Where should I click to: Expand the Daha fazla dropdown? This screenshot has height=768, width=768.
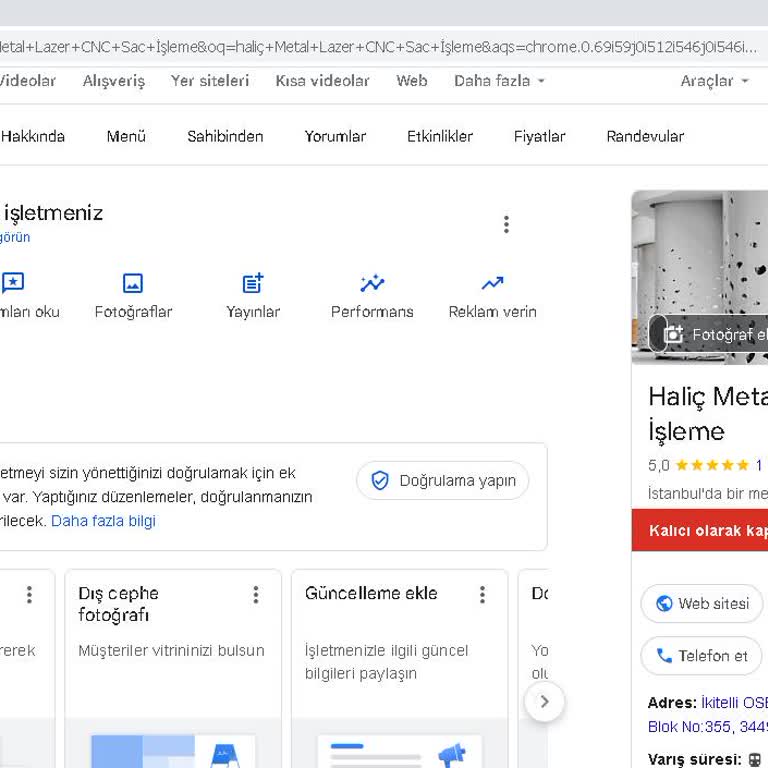coord(499,81)
